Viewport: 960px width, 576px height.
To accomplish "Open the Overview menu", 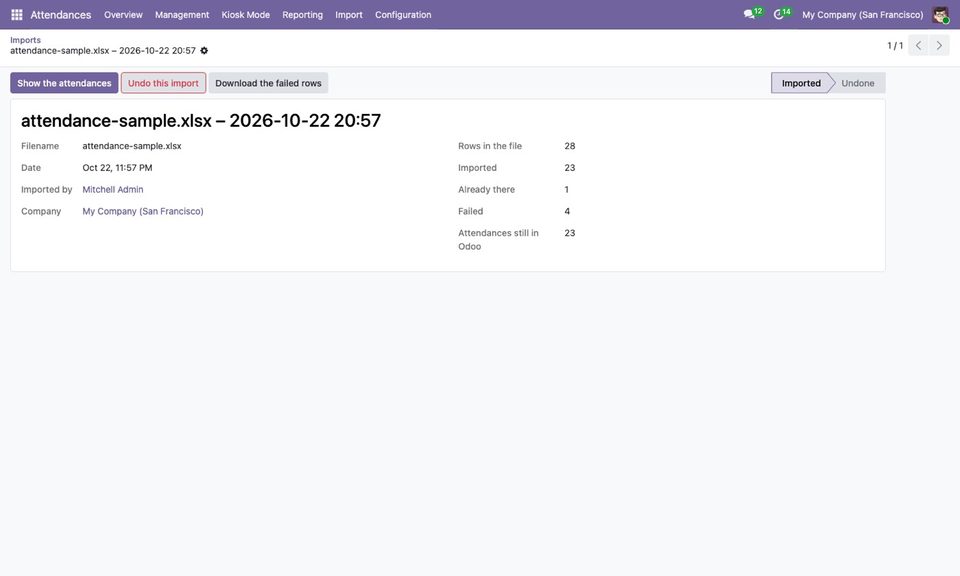I will pos(123,15).
